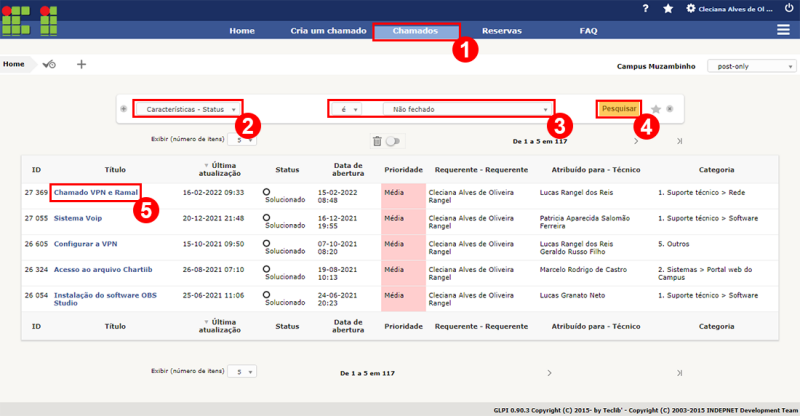800x416 pixels.
Task: Click '5. Outros' category cell
Action: pos(673,244)
